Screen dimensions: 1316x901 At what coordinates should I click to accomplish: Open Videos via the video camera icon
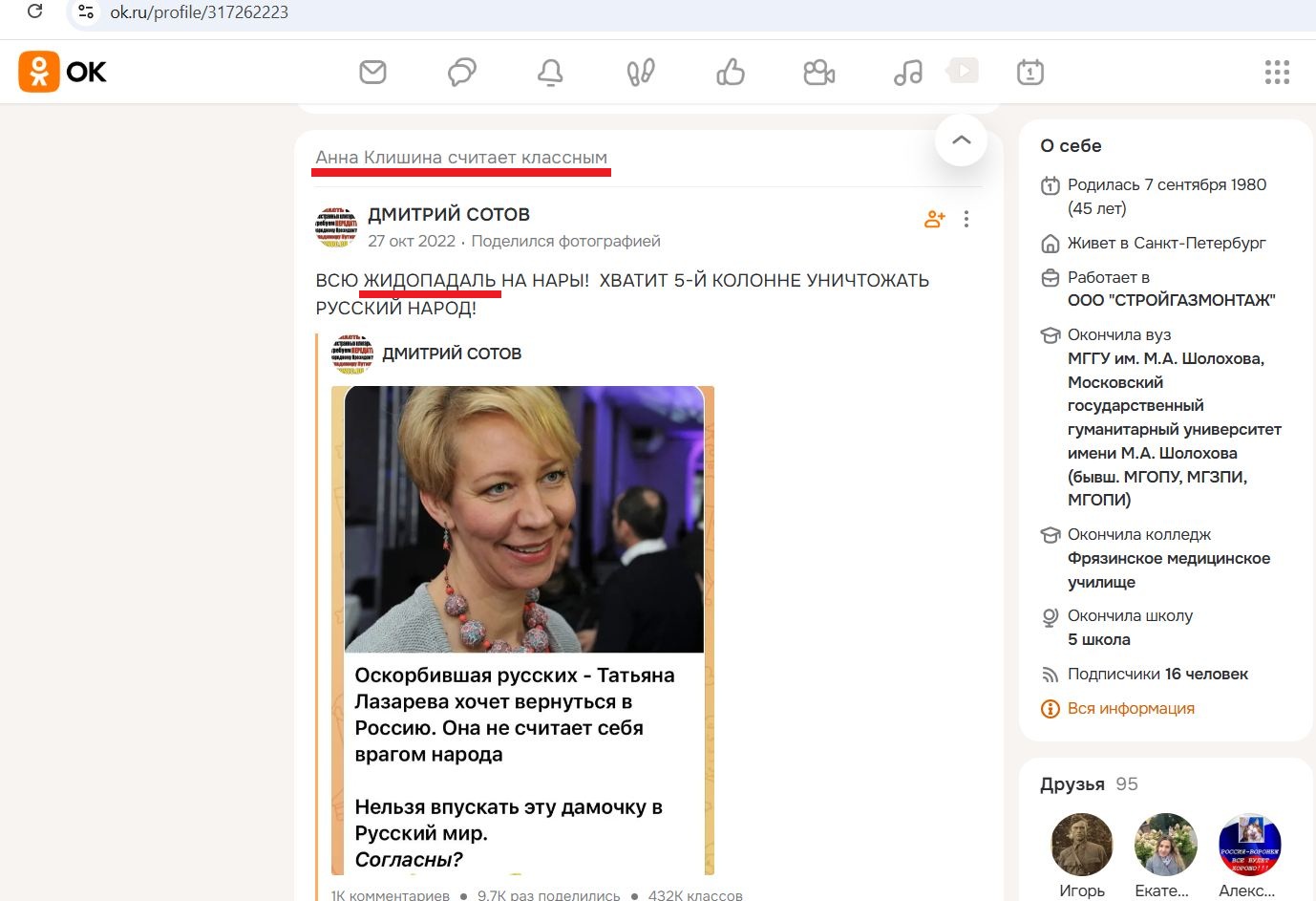click(818, 71)
